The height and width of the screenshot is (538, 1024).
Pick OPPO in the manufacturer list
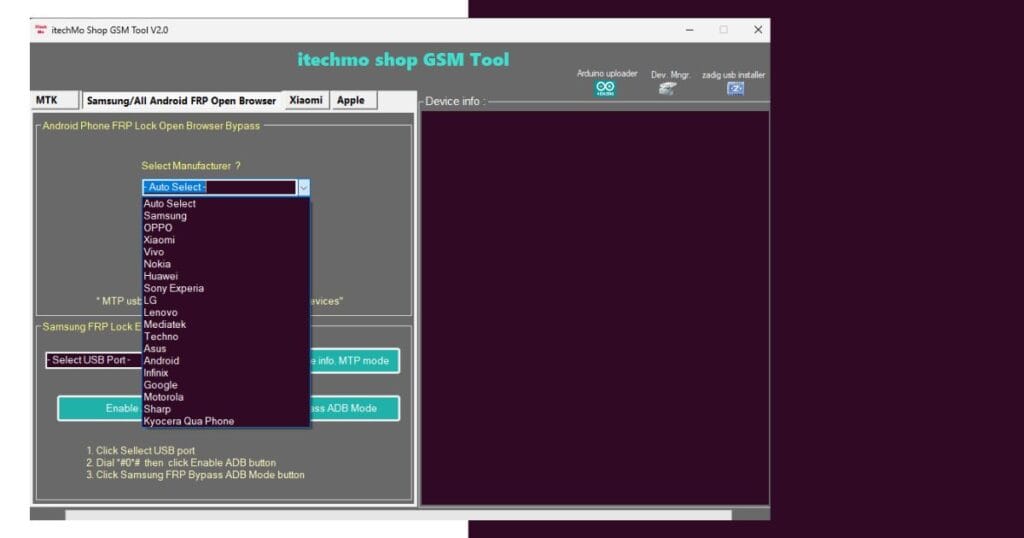[225, 228]
